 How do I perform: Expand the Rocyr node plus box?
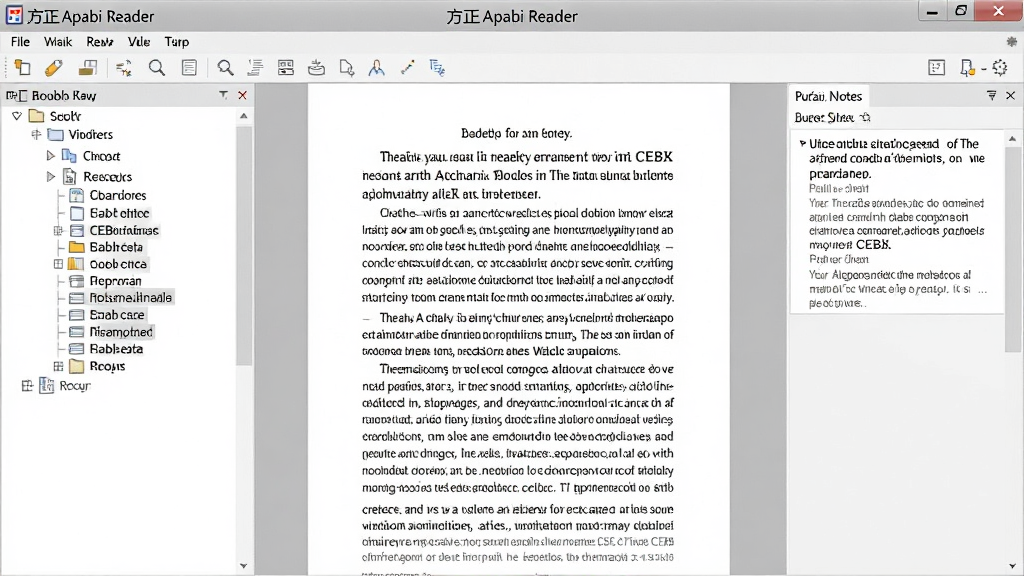27,386
